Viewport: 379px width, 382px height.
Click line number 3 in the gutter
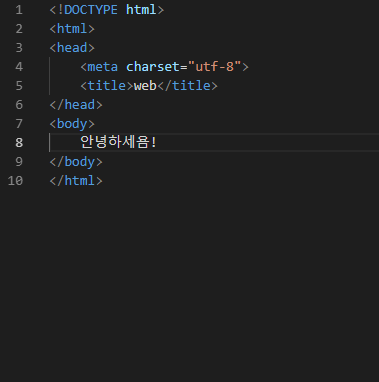coord(19,48)
